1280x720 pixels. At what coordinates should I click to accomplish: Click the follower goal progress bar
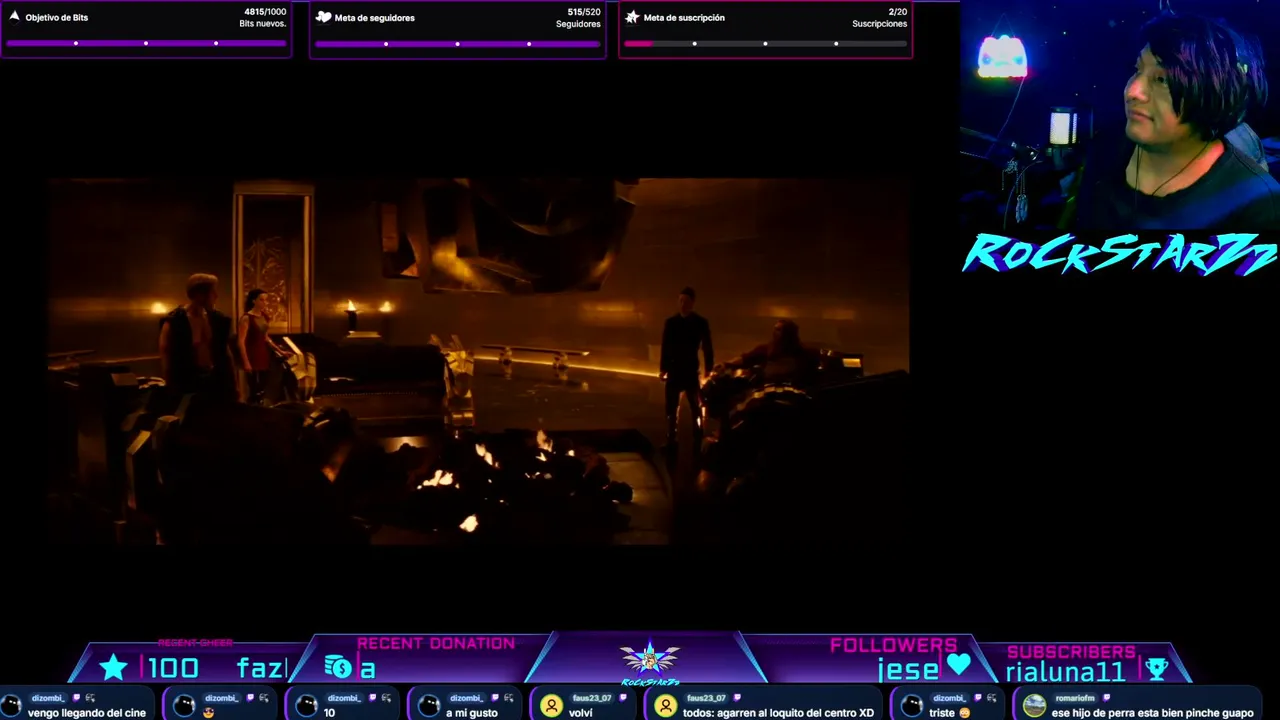458,43
